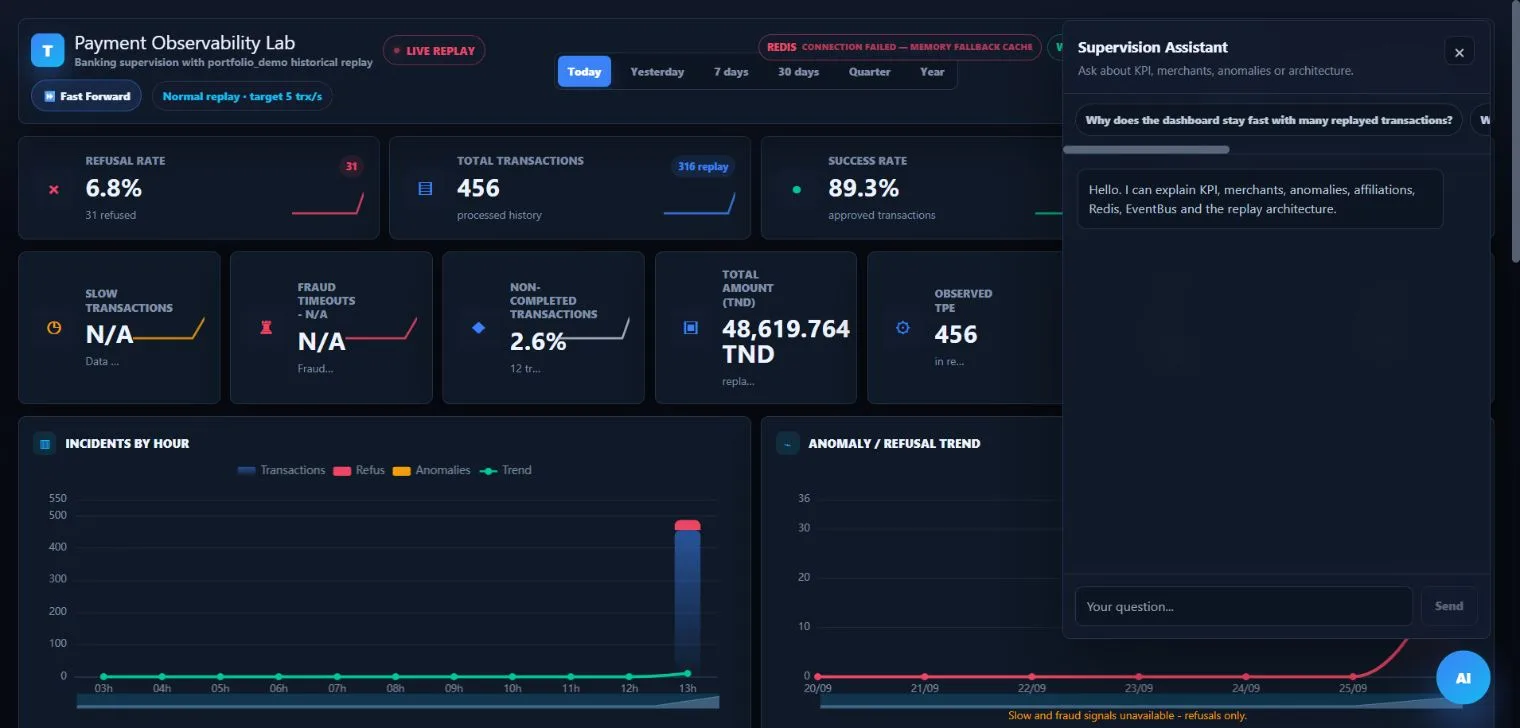Send the assistant question
The image size is (1520, 728).
pos(1449,606)
